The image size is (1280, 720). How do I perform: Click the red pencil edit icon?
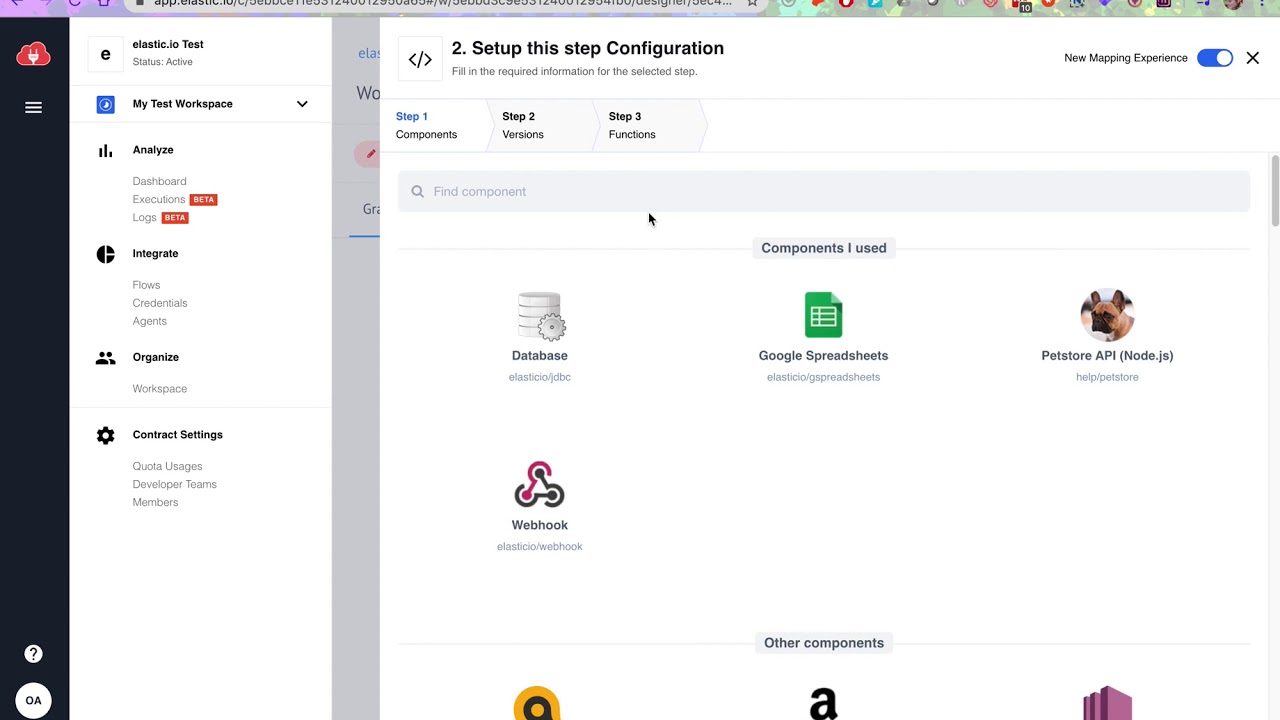pyautogui.click(x=370, y=154)
